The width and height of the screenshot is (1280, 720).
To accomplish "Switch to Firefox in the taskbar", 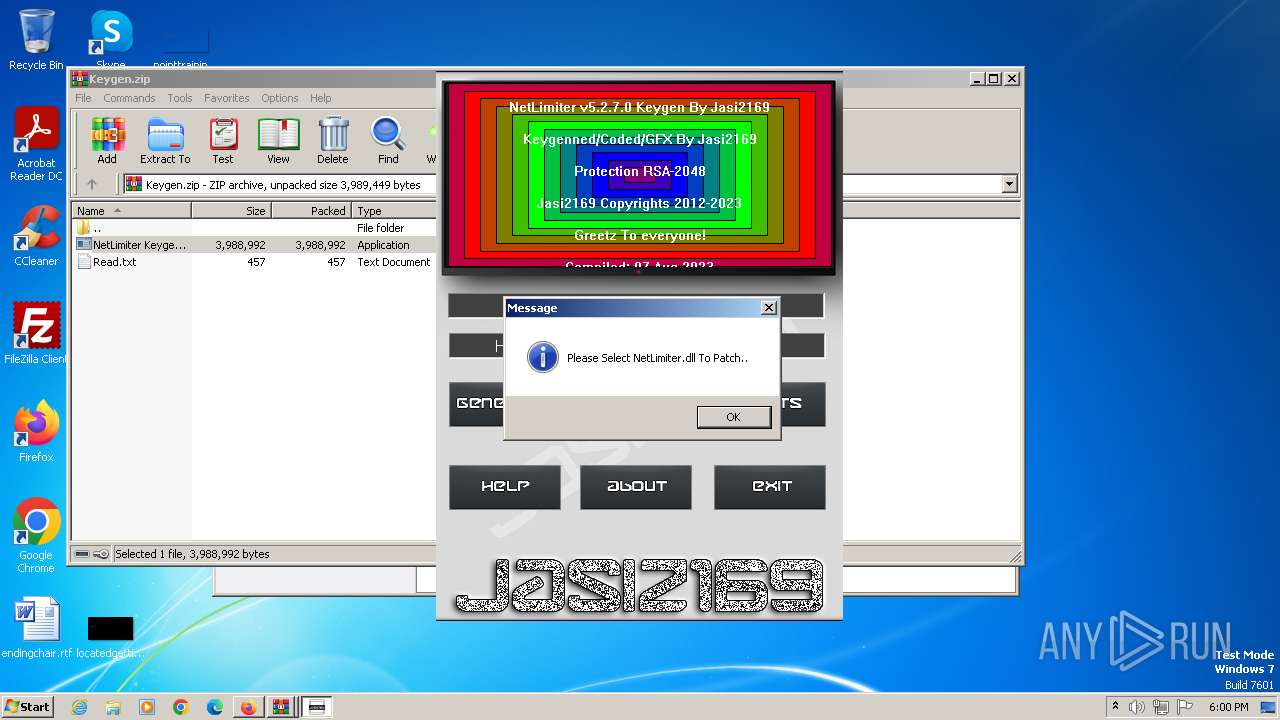I will pos(247,707).
